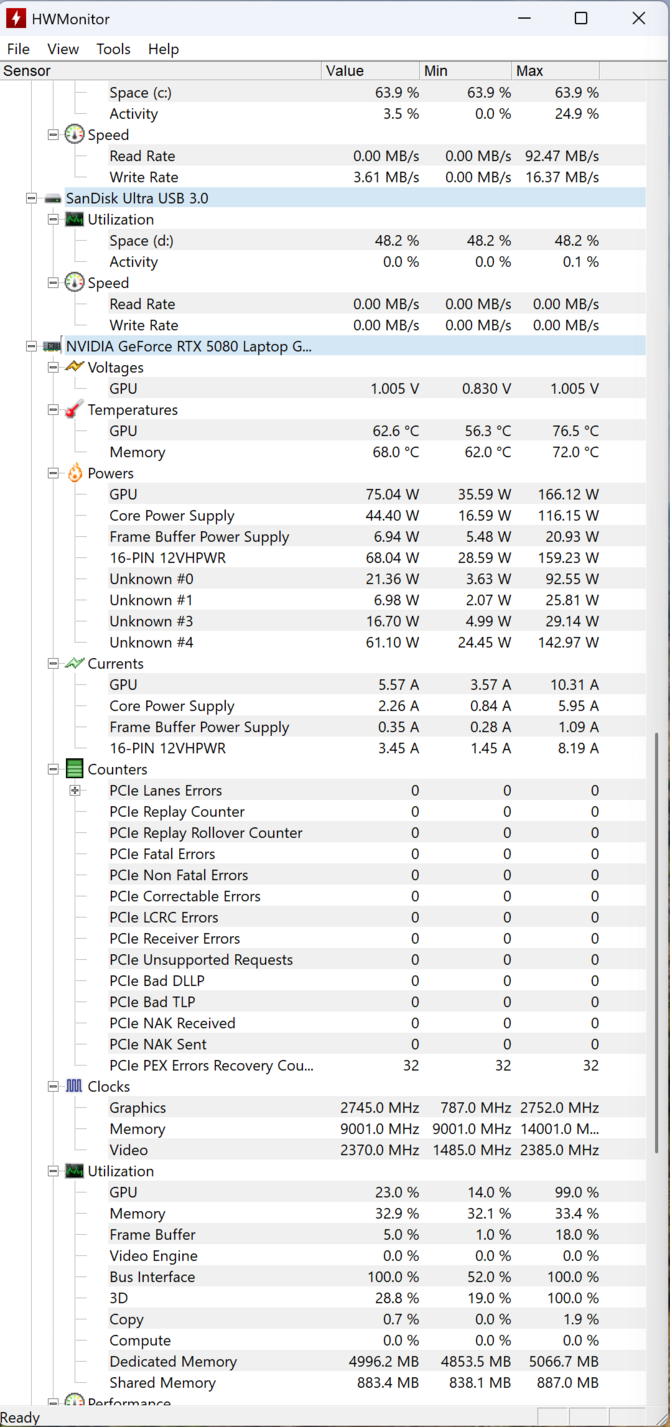Click the Speed gauge icon above SanDisk

74,134
